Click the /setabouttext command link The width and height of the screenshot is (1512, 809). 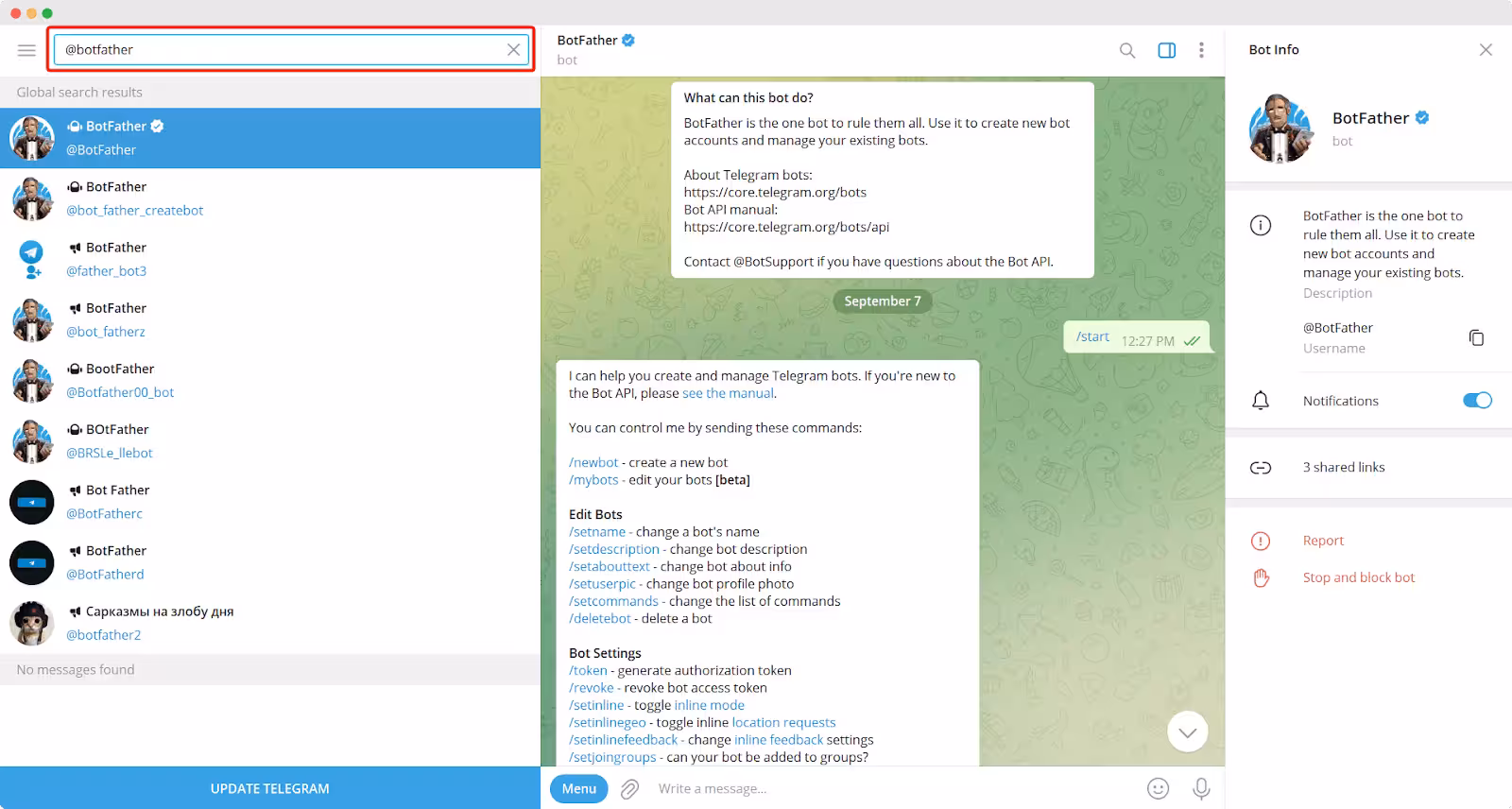pos(610,567)
